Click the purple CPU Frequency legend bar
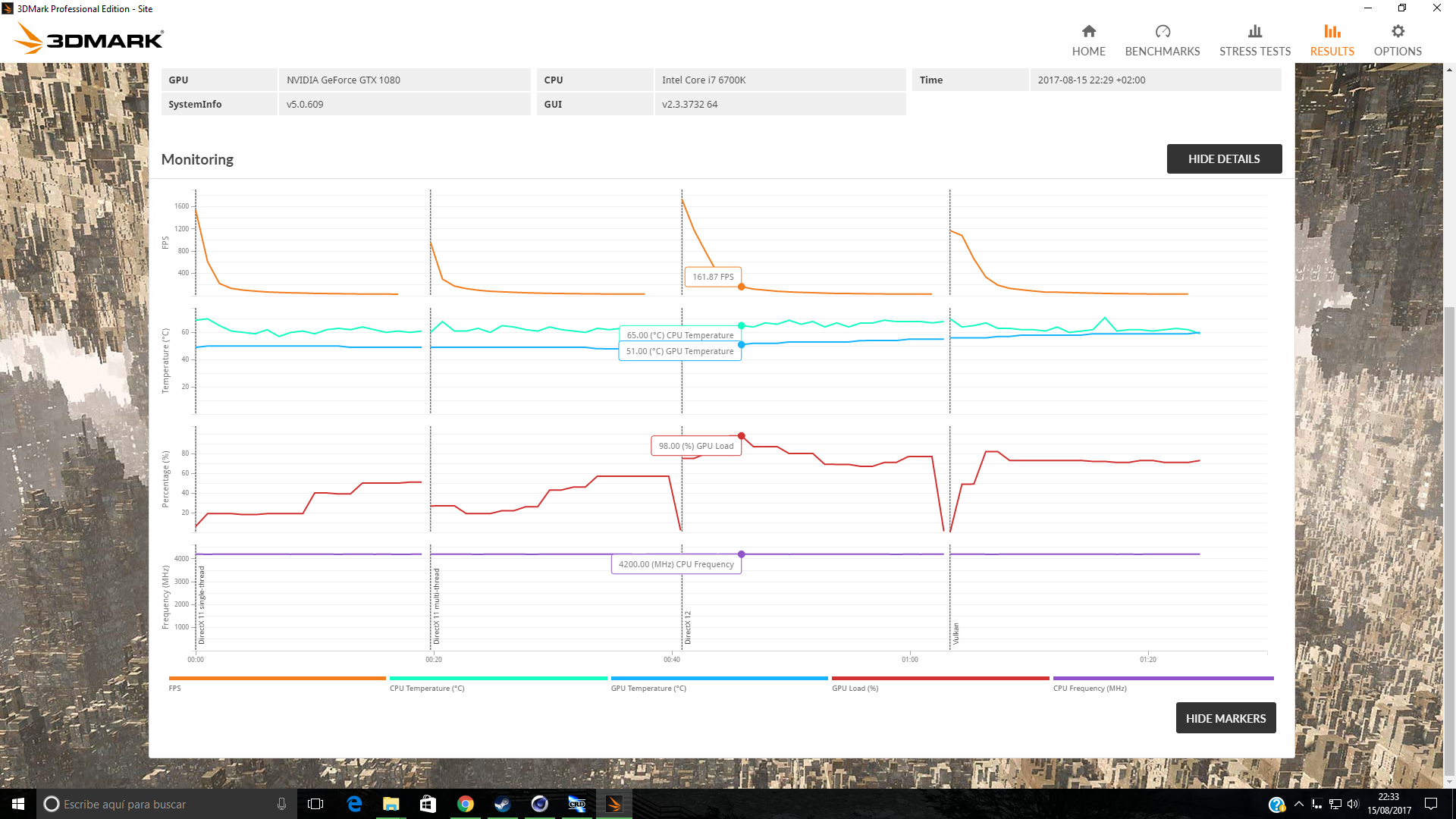1456x819 pixels. [1163, 678]
